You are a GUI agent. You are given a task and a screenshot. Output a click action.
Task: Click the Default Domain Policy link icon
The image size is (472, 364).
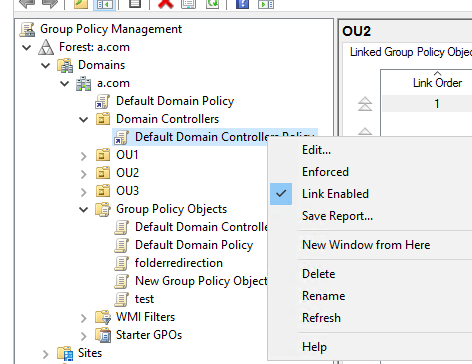click(x=102, y=101)
